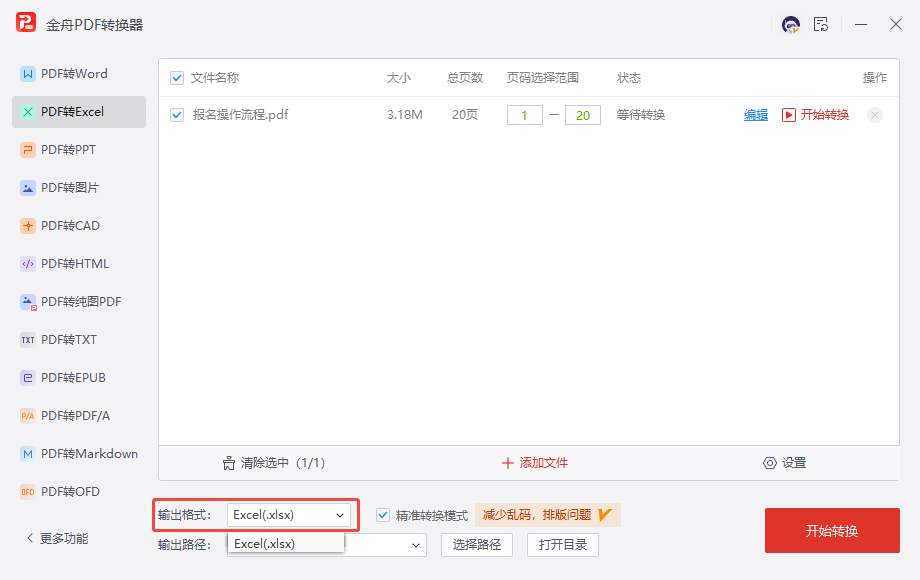Click the trash icon beside 清除选中
Image resolution: width=920 pixels, height=580 pixels.
click(229, 463)
